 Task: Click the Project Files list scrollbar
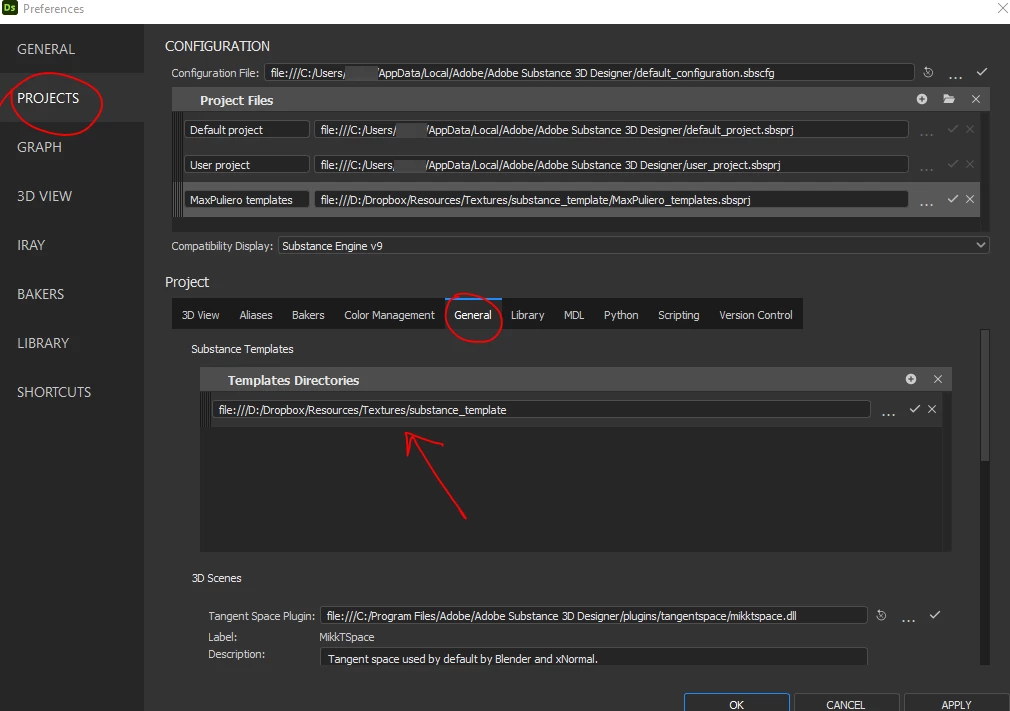pyautogui.click(x=985, y=171)
